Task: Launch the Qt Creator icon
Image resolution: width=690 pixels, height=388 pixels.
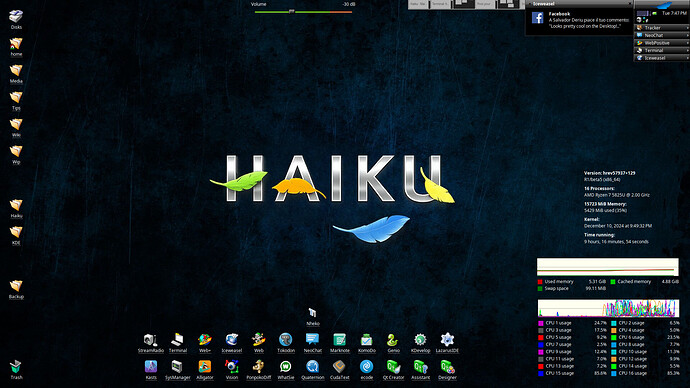Action: tap(393, 366)
